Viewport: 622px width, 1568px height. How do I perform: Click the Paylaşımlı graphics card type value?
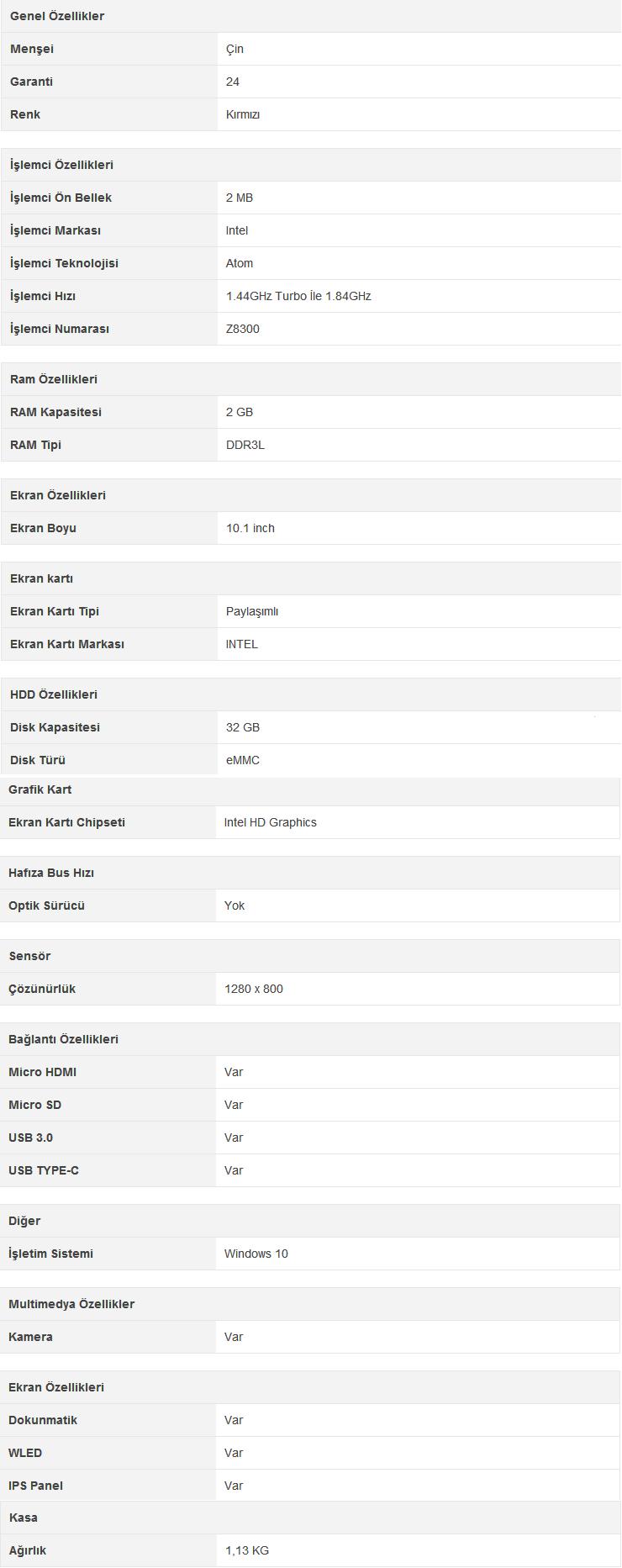tap(252, 611)
